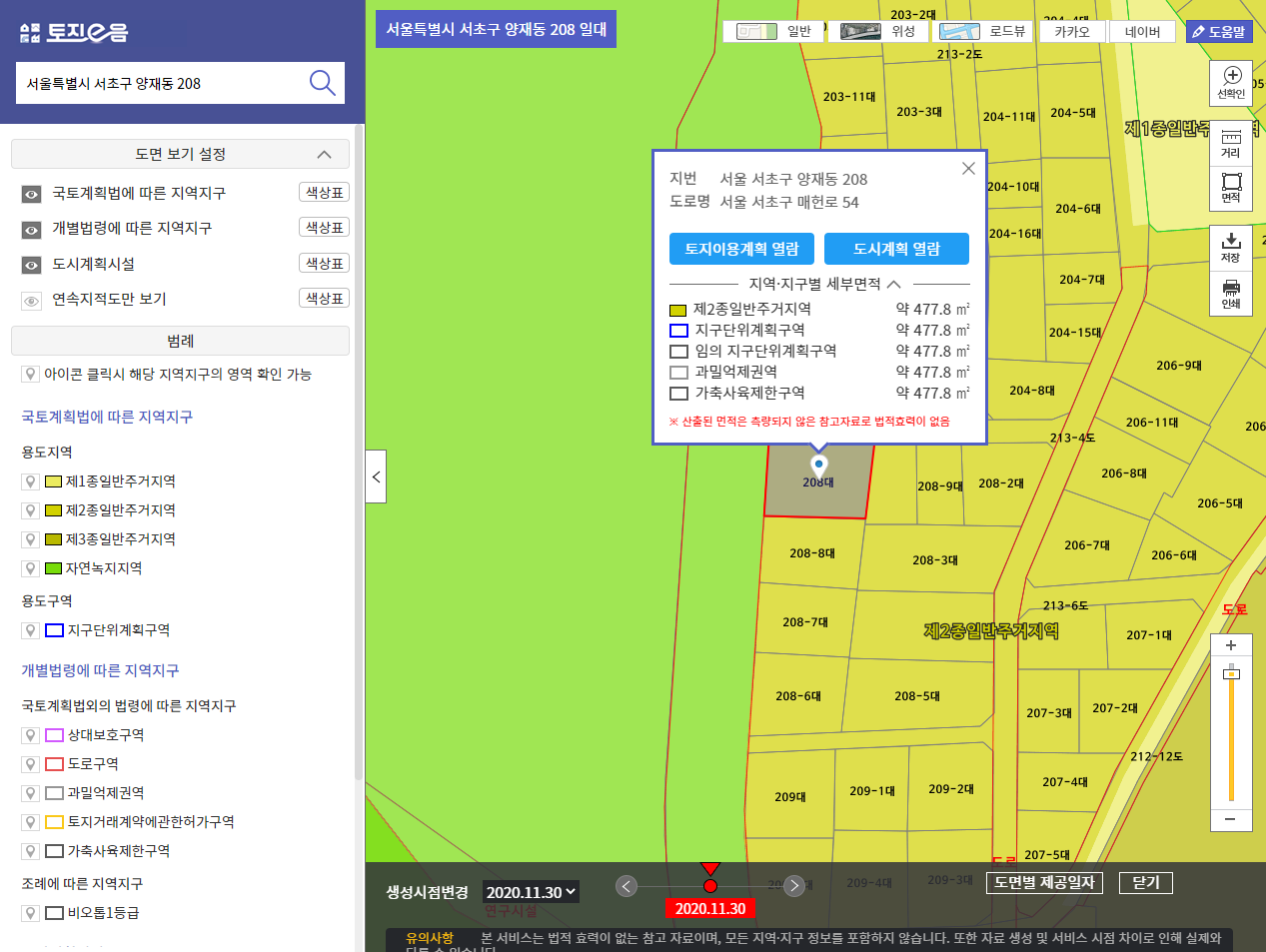This screenshot has height=952, width=1266.
Task: Open 색상표 for 도시계획시설
Action: coord(325,263)
